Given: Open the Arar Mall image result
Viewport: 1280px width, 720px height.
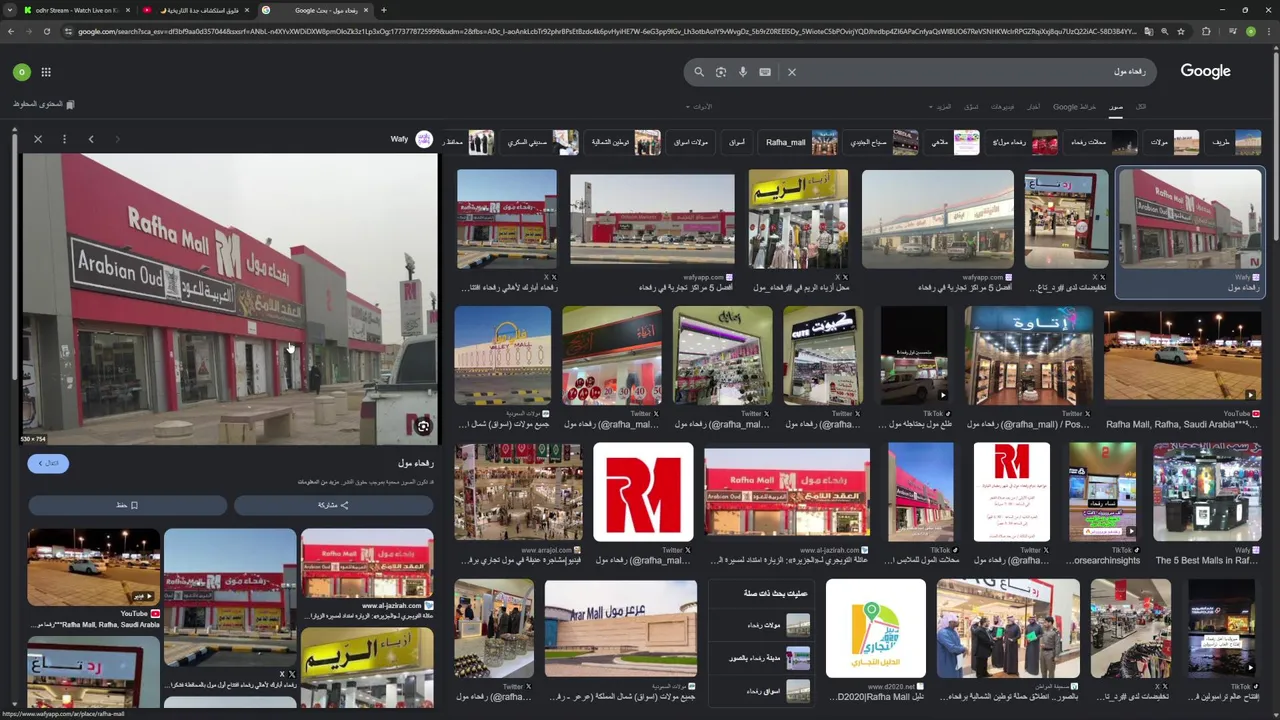Looking at the screenshot, I should pos(620,628).
